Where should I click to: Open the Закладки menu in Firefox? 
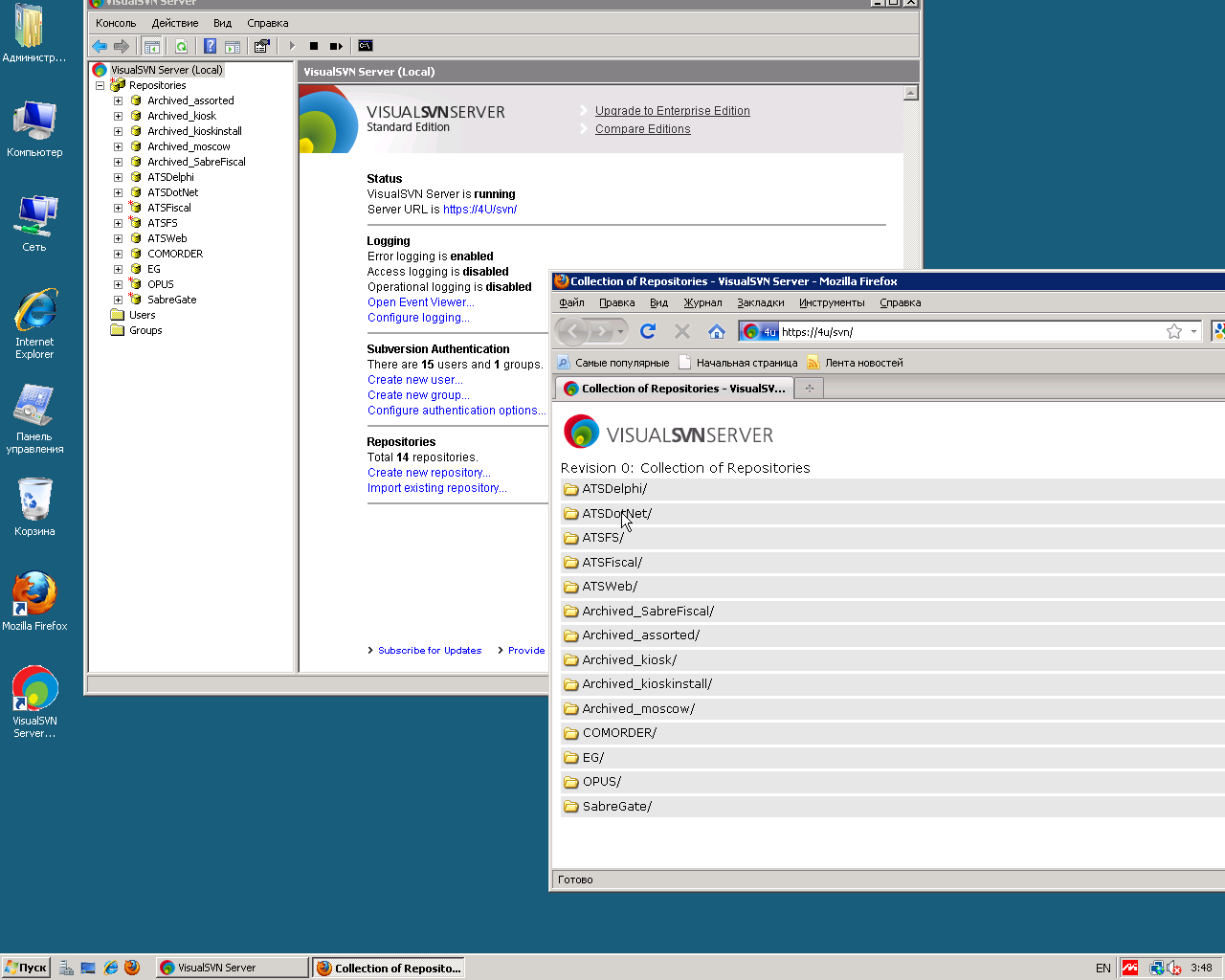pos(761,302)
